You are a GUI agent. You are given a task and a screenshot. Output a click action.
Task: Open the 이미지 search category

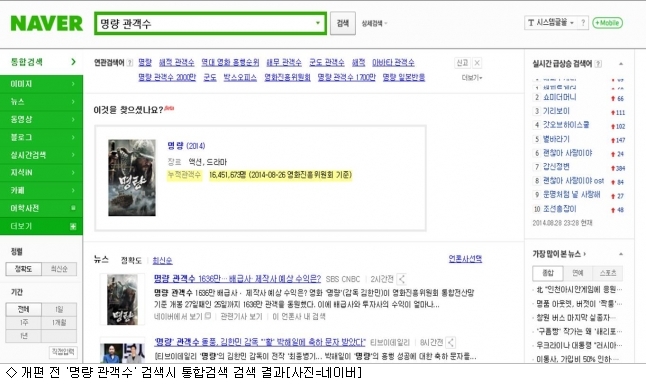click(41, 84)
